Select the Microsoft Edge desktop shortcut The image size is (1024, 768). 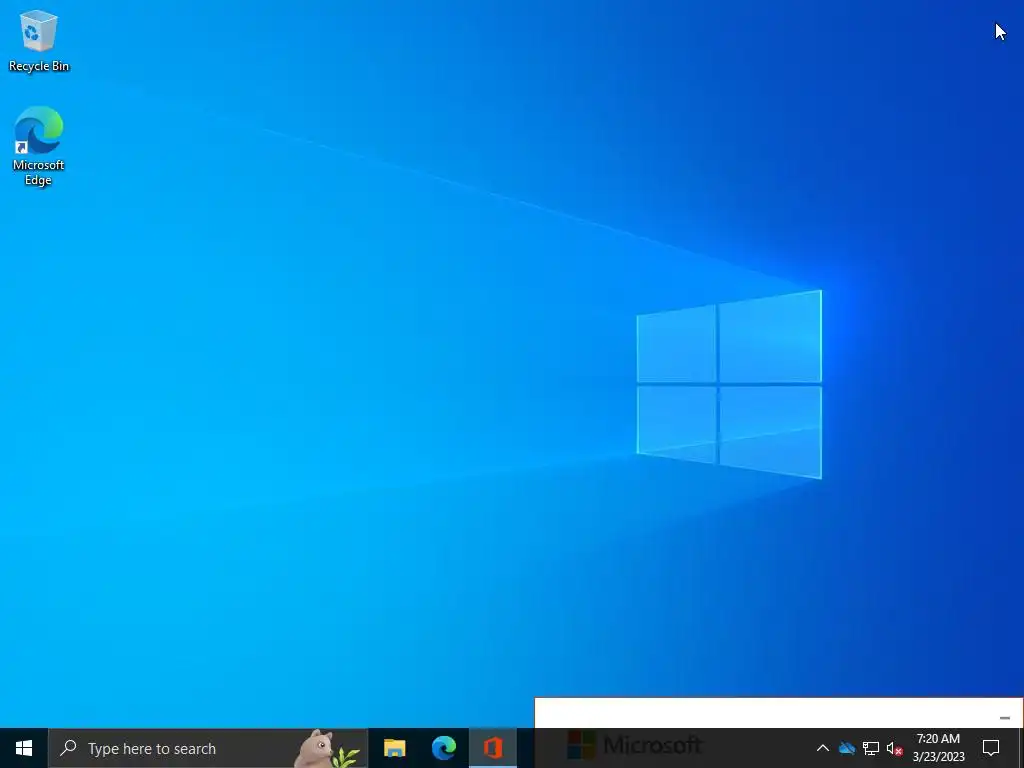39,146
